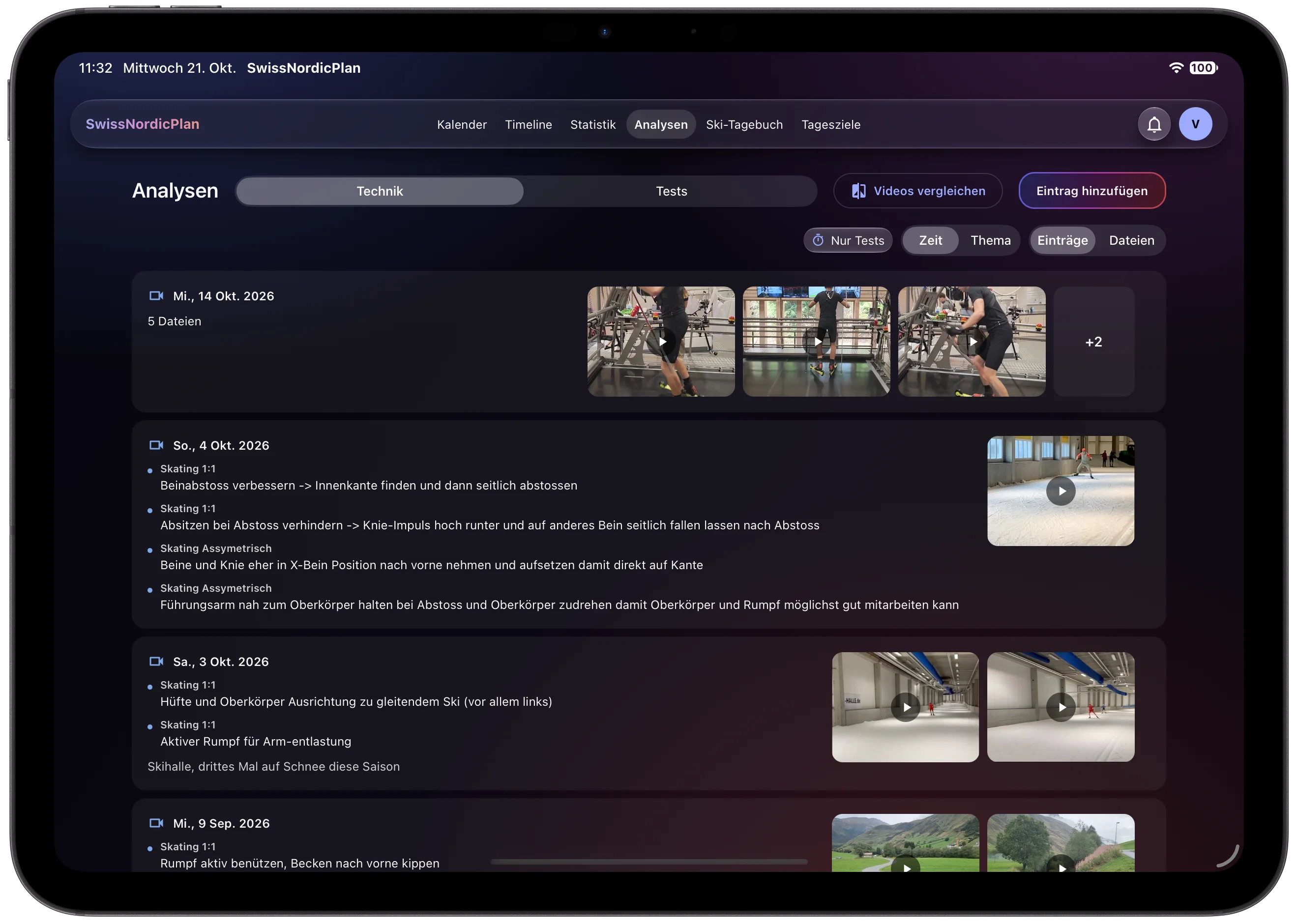Open the tree landscape video of 9 Sep.

coord(1061,843)
